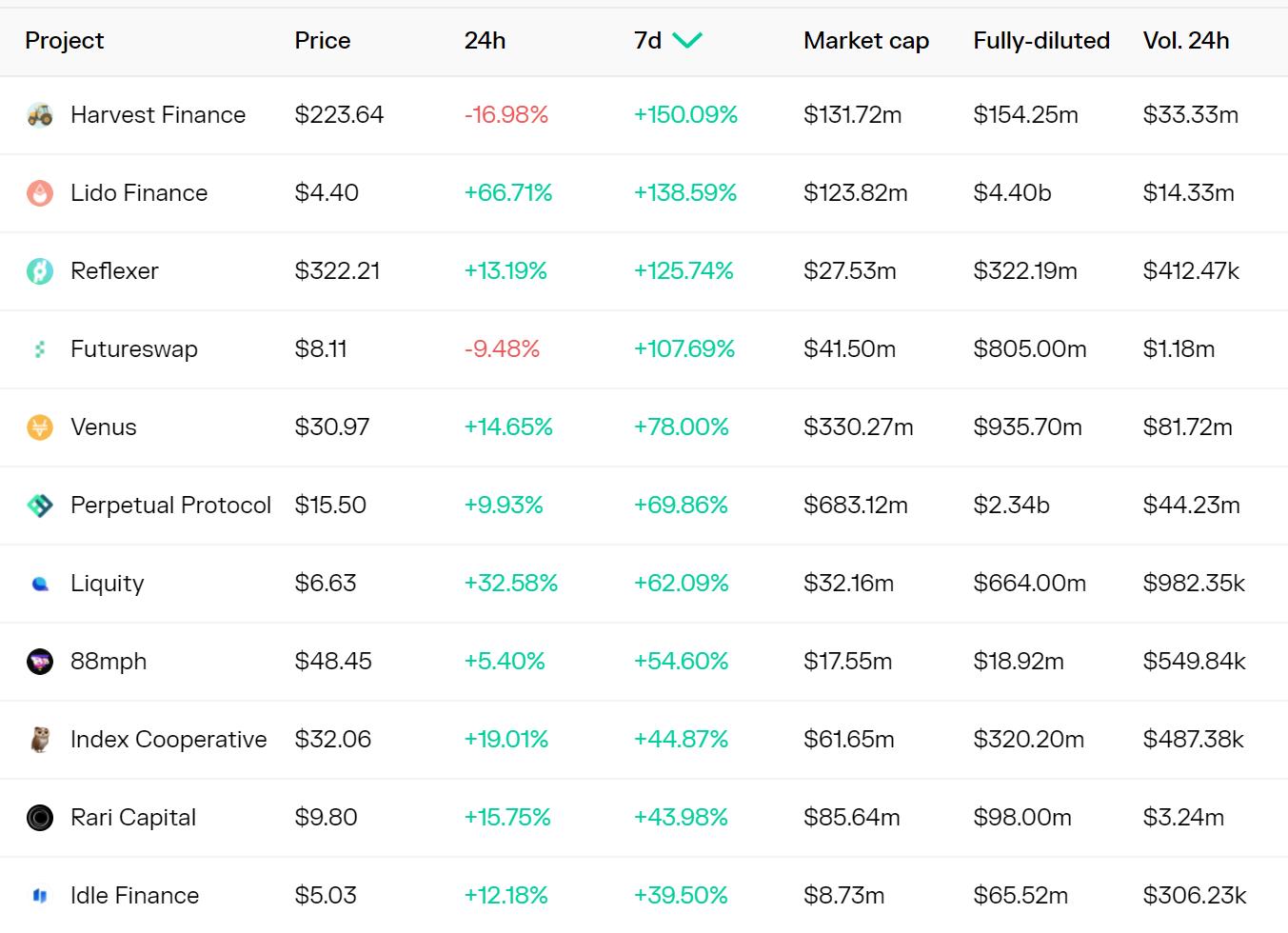
Task: Click the 88mph logo icon
Action: (x=40, y=662)
